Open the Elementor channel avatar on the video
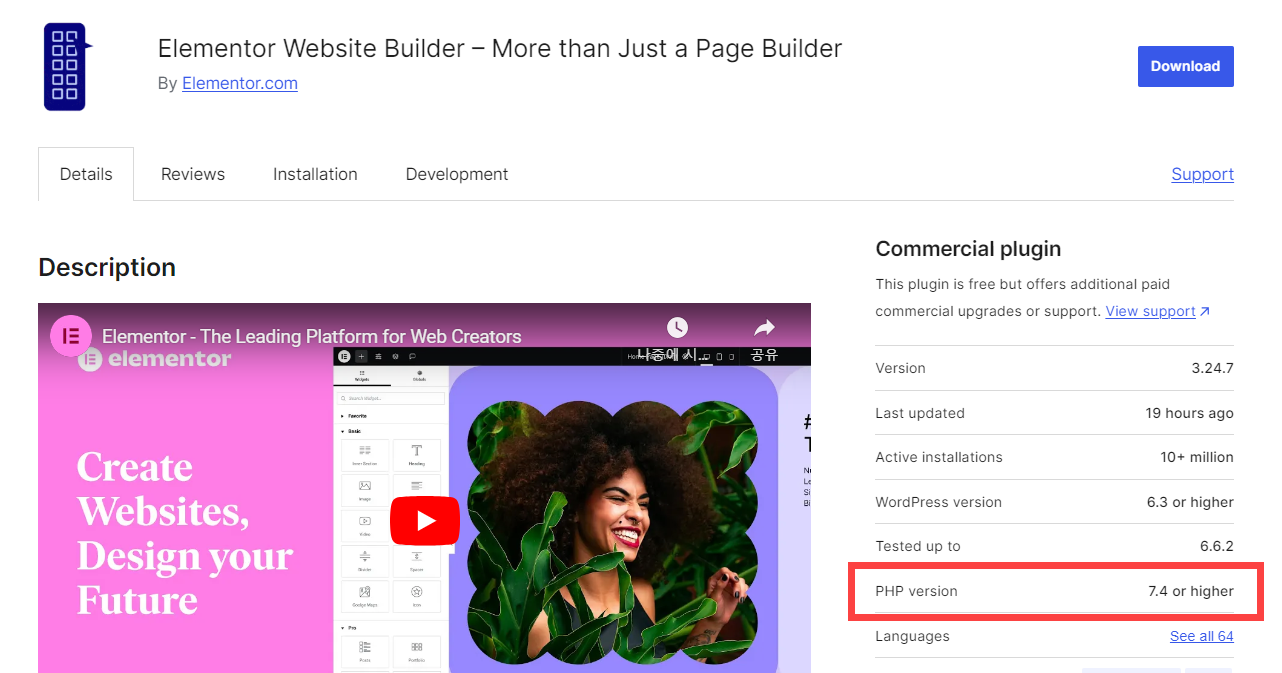This screenshot has width=1282, height=673. pos(71,336)
